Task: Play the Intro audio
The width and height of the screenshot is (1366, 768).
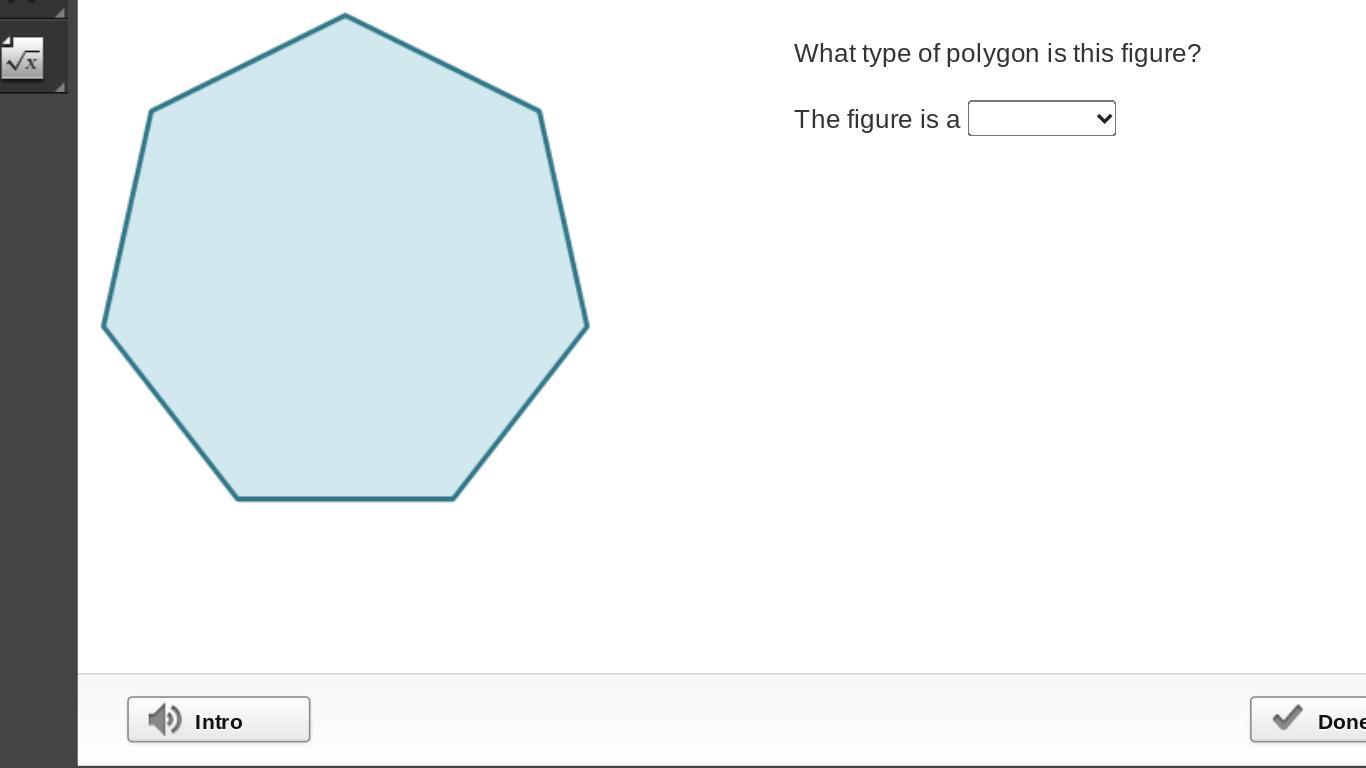Action: coord(218,720)
